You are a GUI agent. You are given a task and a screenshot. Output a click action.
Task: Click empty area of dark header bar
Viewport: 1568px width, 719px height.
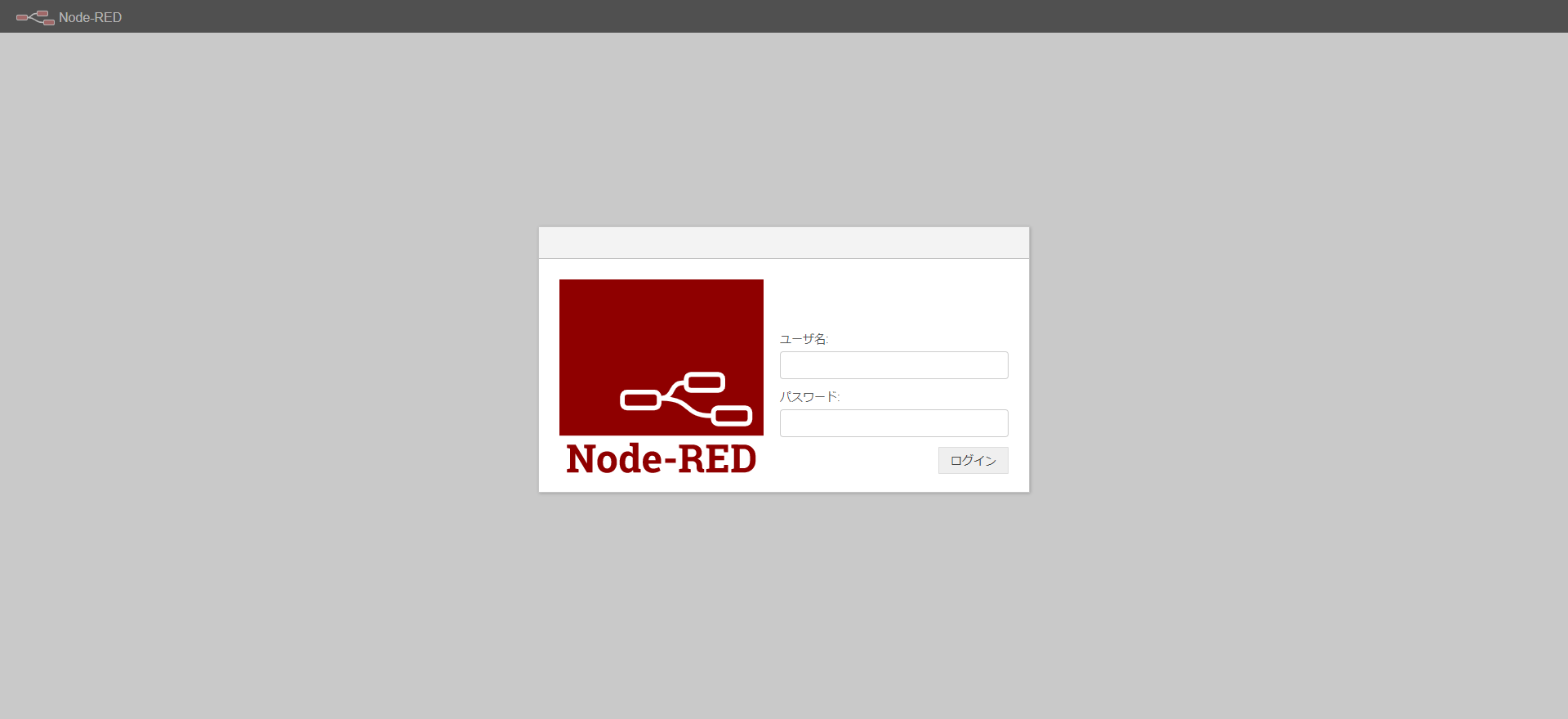tap(817, 16)
